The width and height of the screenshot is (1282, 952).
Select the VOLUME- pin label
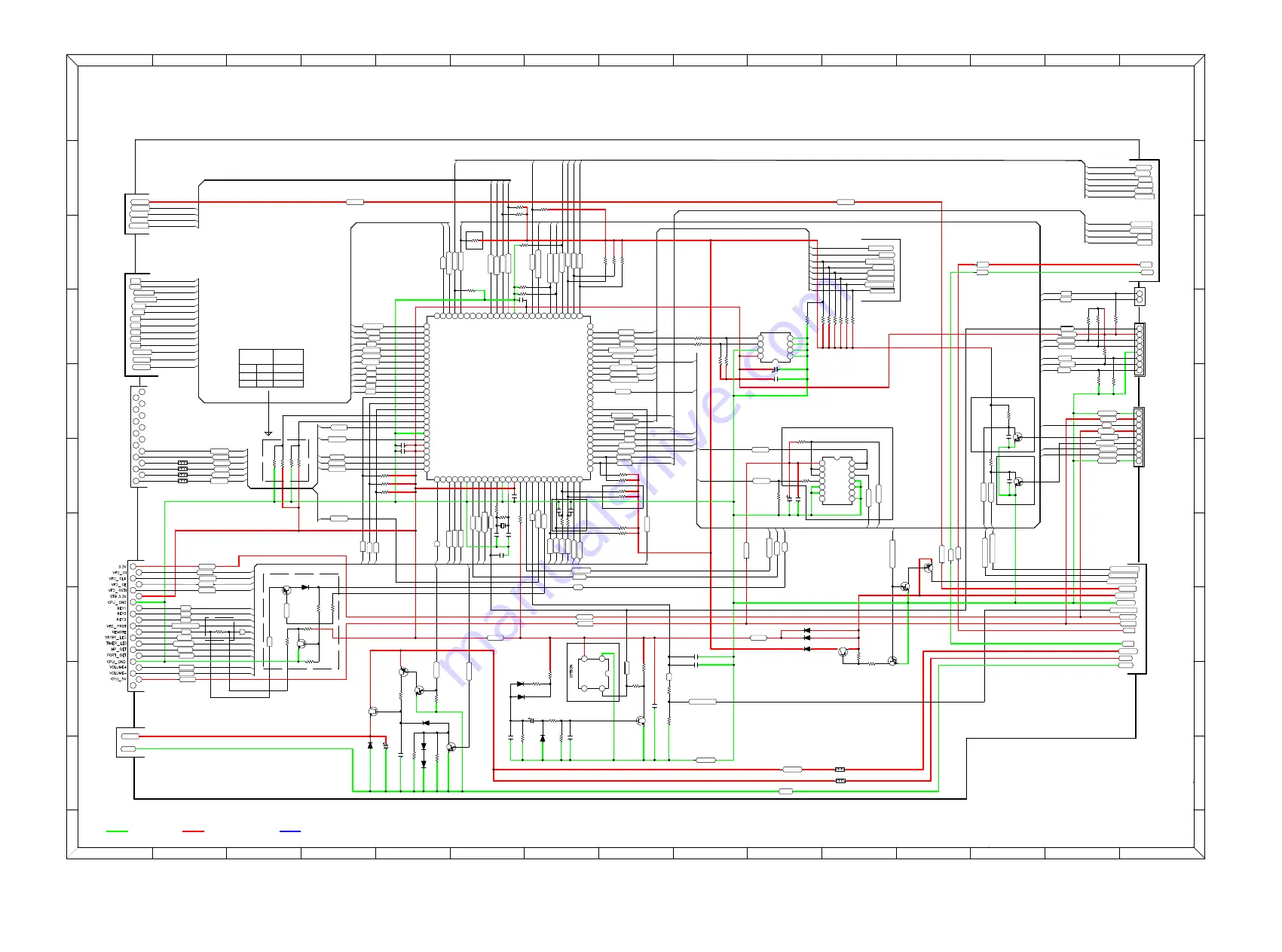(x=118, y=673)
